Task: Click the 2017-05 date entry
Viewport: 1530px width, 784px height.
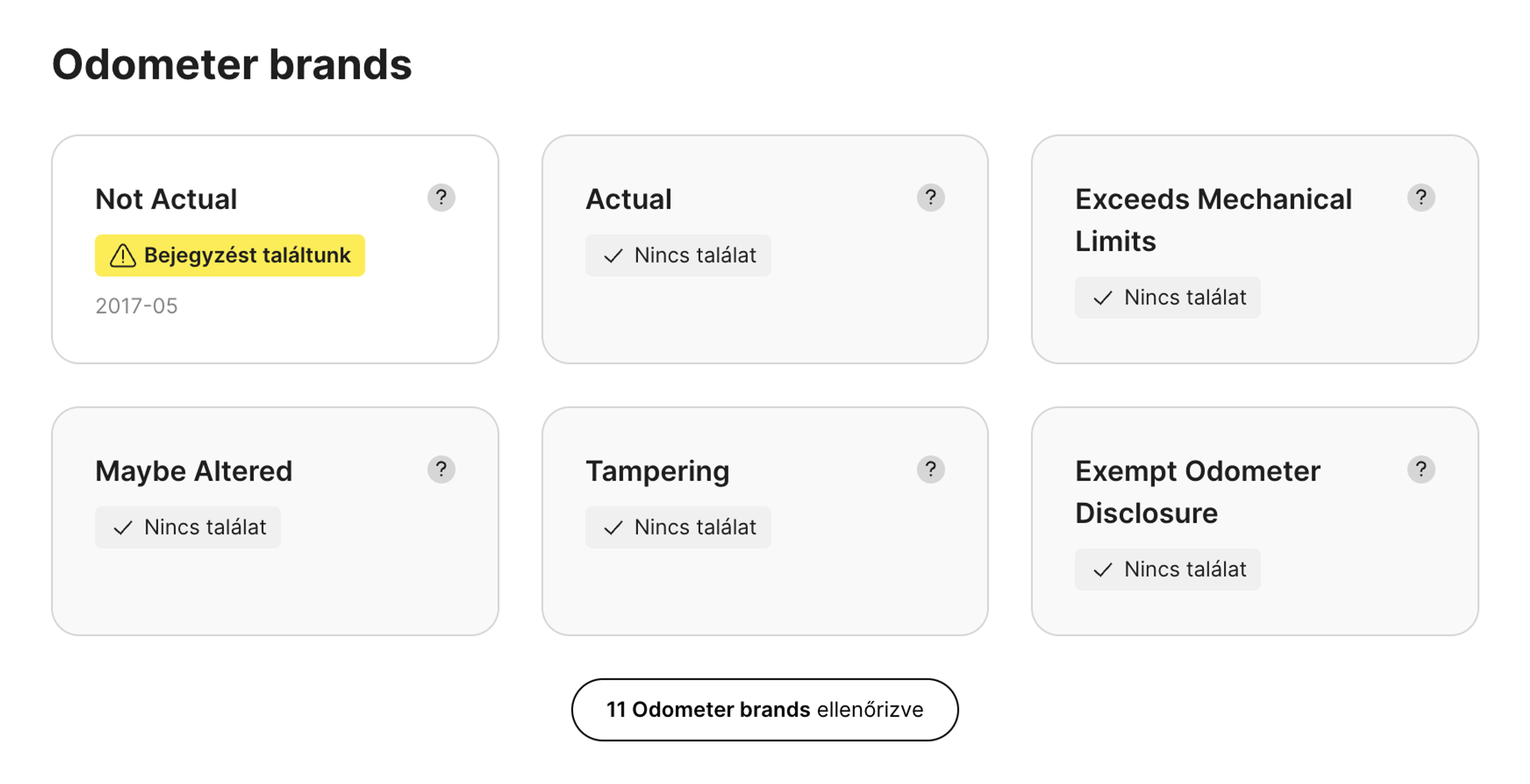Action: pyautogui.click(x=137, y=306)
